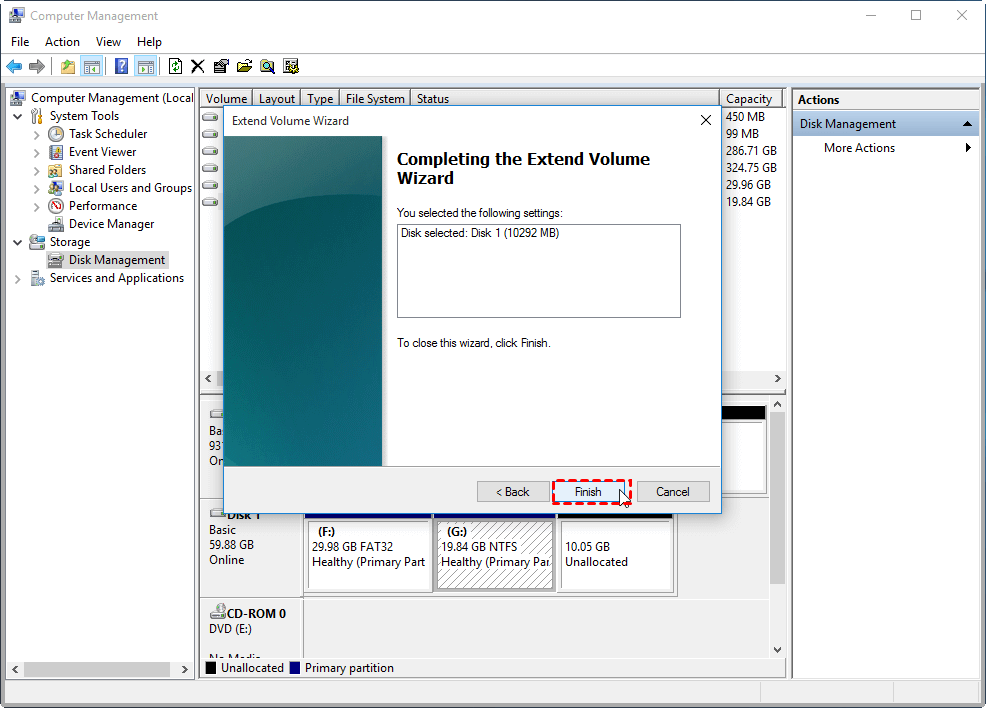Open the blue Help question mark icon
This screenshot has height=708, width=986.
(x=121, y=66)
